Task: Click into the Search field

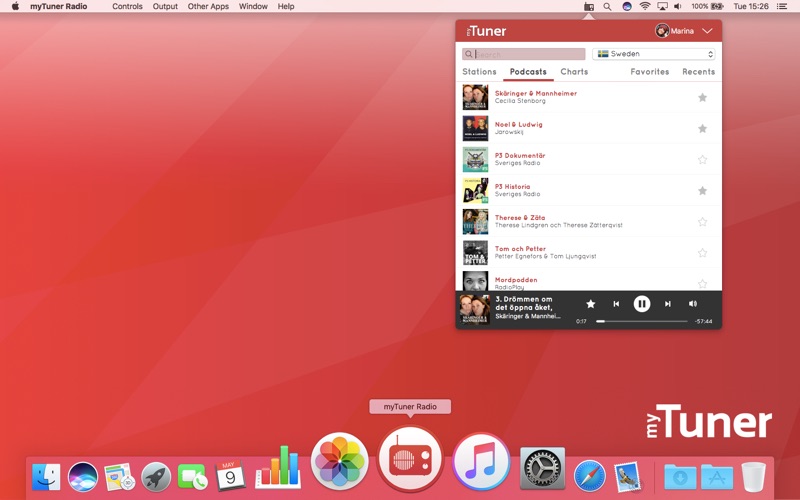Action: tap(523, 54)
